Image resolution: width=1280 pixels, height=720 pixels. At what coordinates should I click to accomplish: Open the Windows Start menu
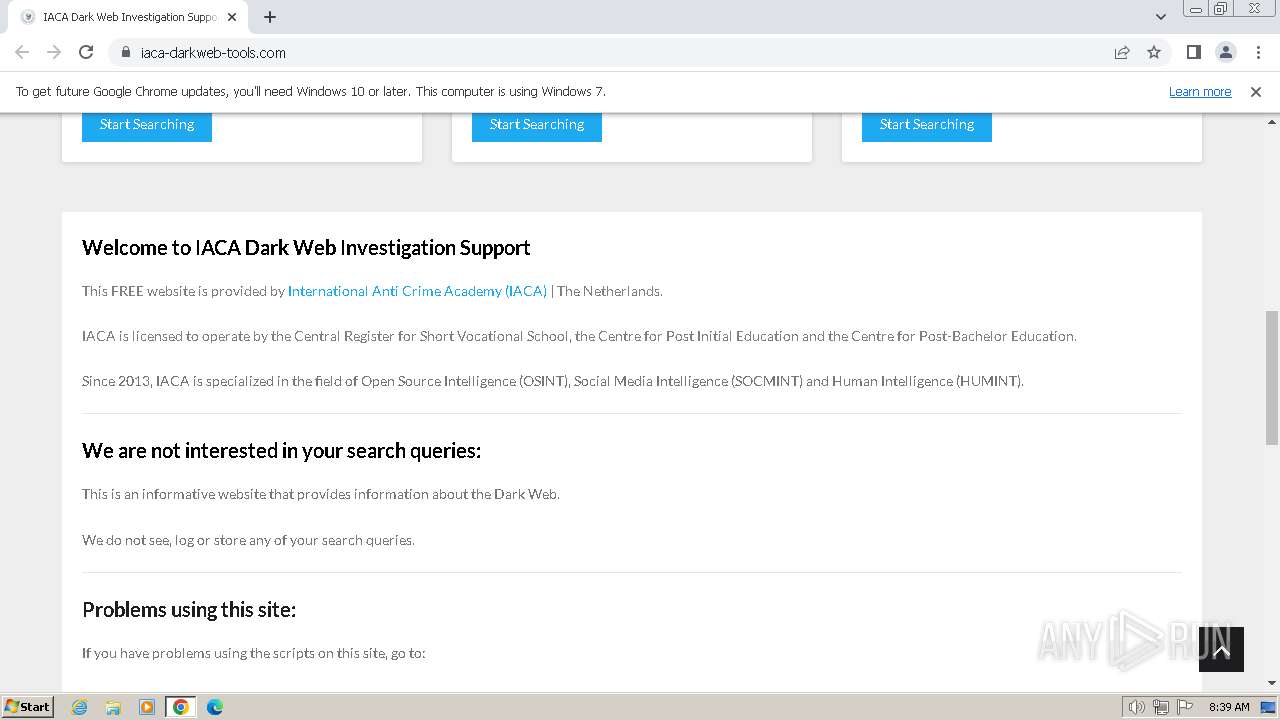pyautogui.click(x=28, y=706)
